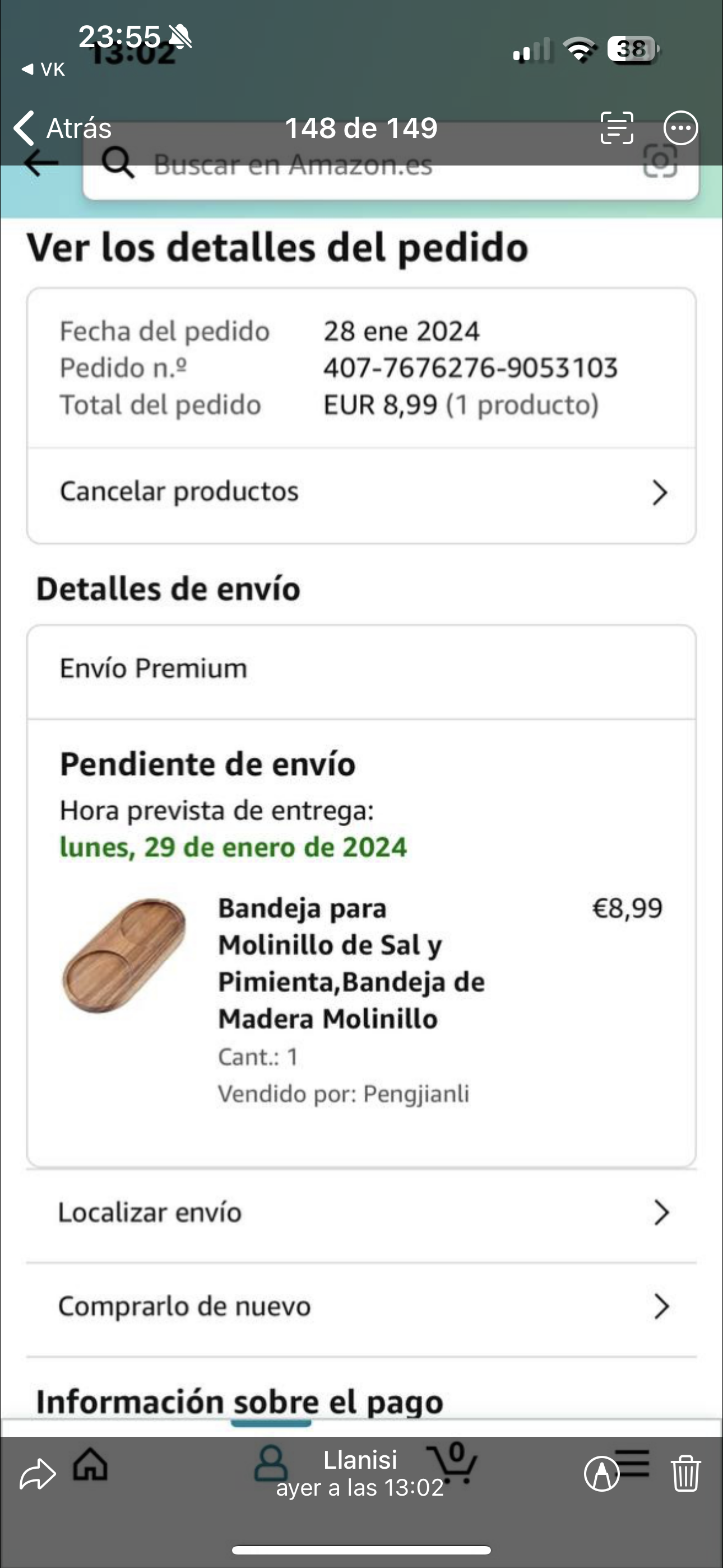Open the Amazon shopping cart icon
Viewport: 723px width, 1568px height.
[x=452, y=1463]
